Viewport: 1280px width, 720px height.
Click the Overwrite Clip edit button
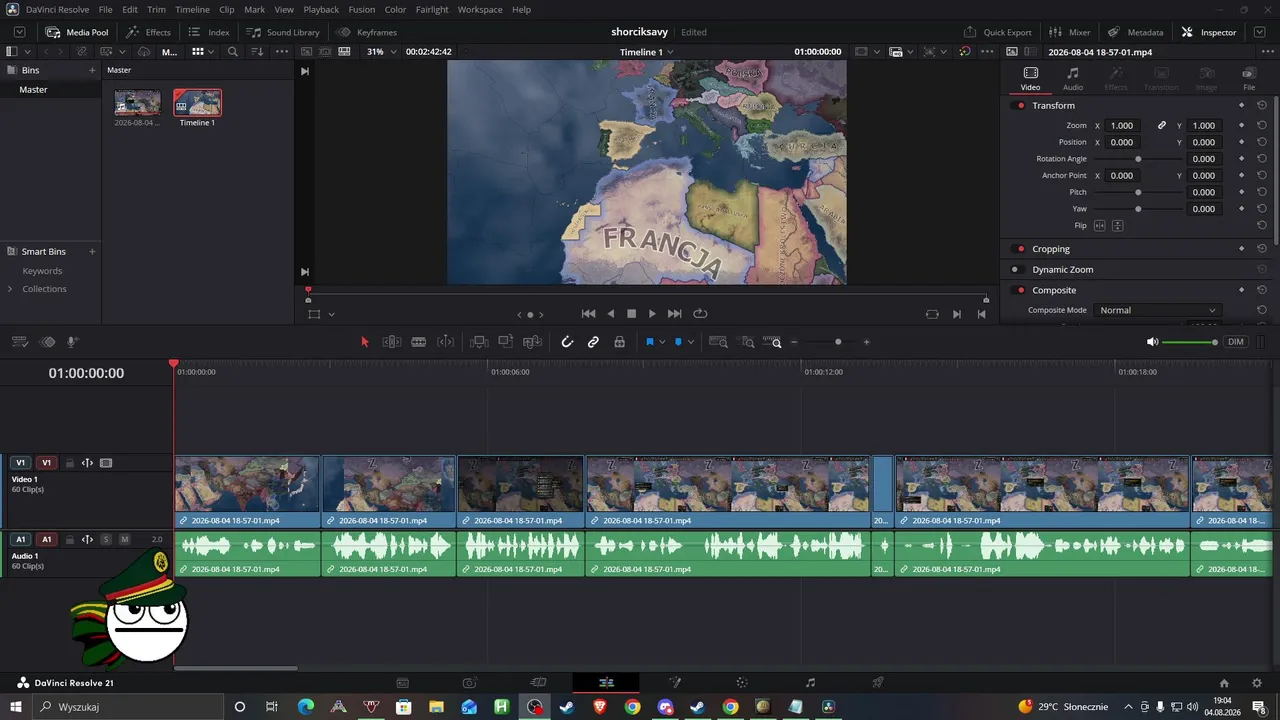(x=506, y=342)
